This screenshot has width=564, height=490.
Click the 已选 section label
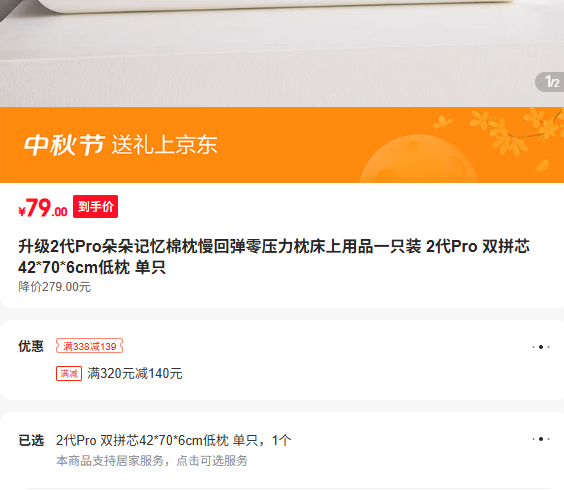31,440
